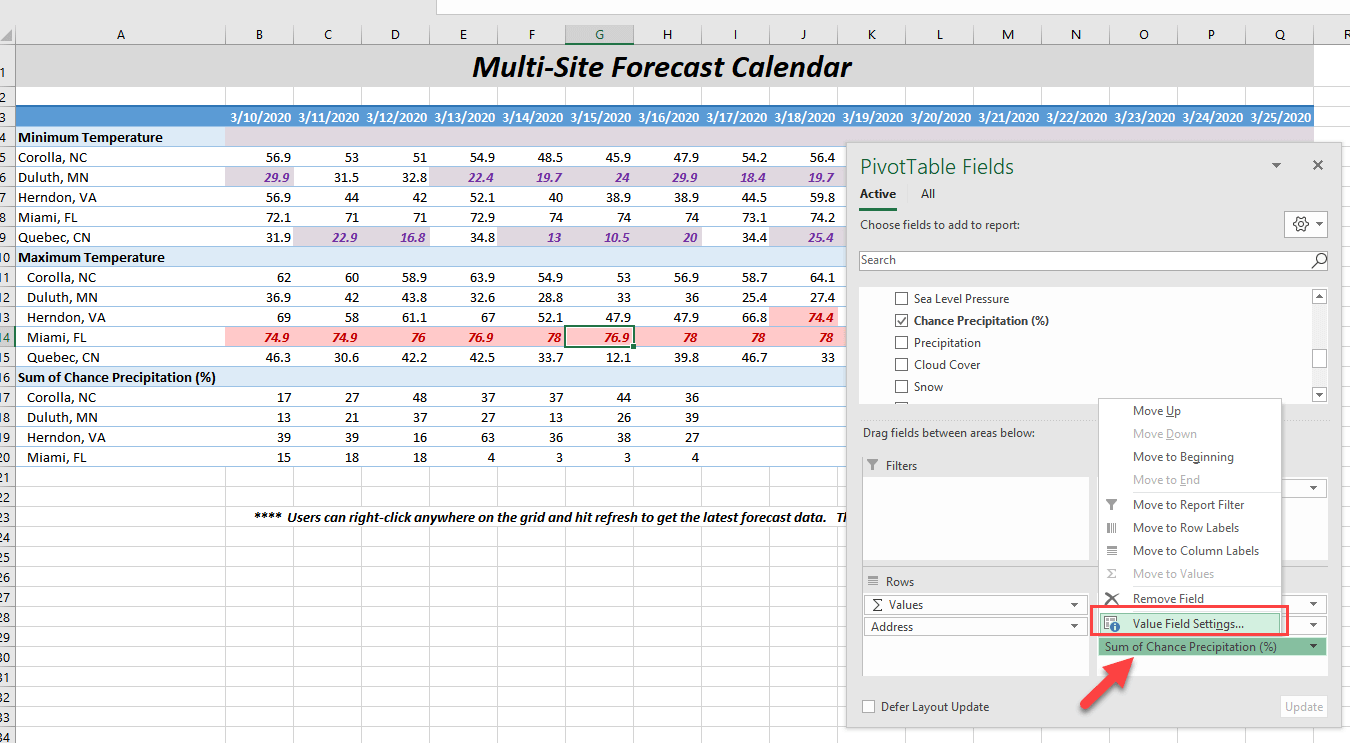Click the Move to Report Filter funnel icon
1350x743 pixels.
[x=1112, y=505]
